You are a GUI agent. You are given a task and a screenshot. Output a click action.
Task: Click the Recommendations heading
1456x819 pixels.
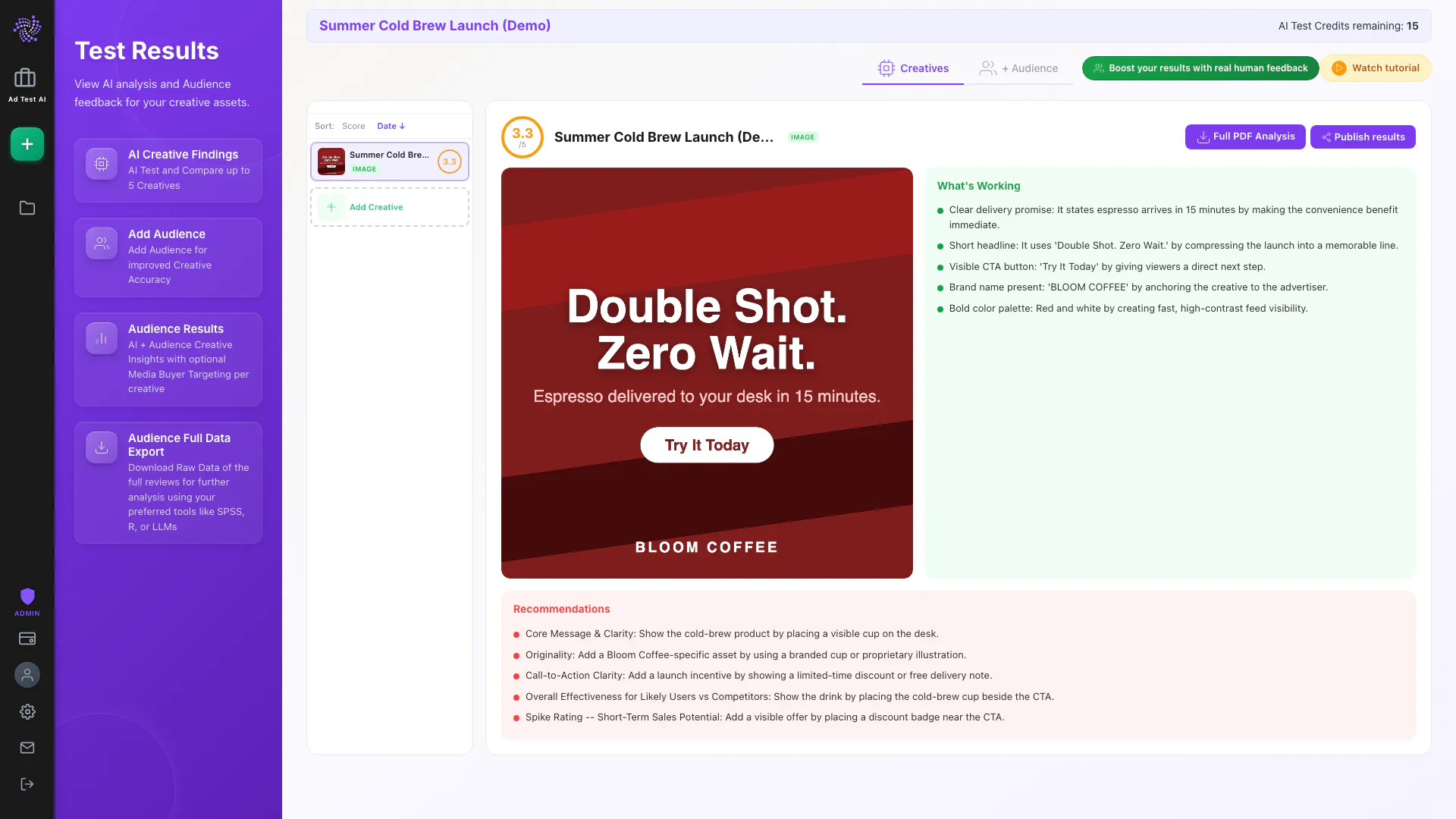click(561, 609)
